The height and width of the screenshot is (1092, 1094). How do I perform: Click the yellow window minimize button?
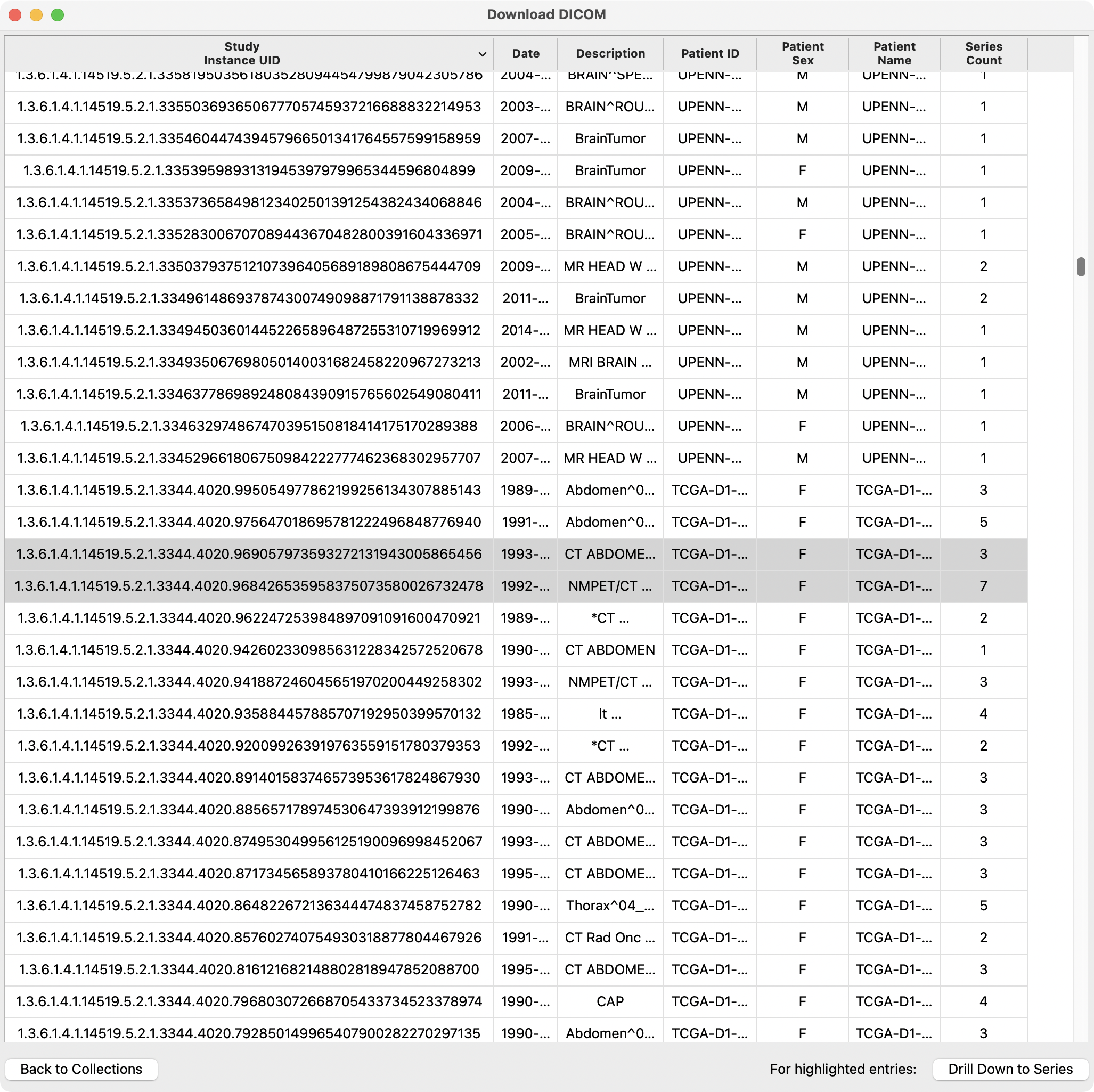pos(36,15)
